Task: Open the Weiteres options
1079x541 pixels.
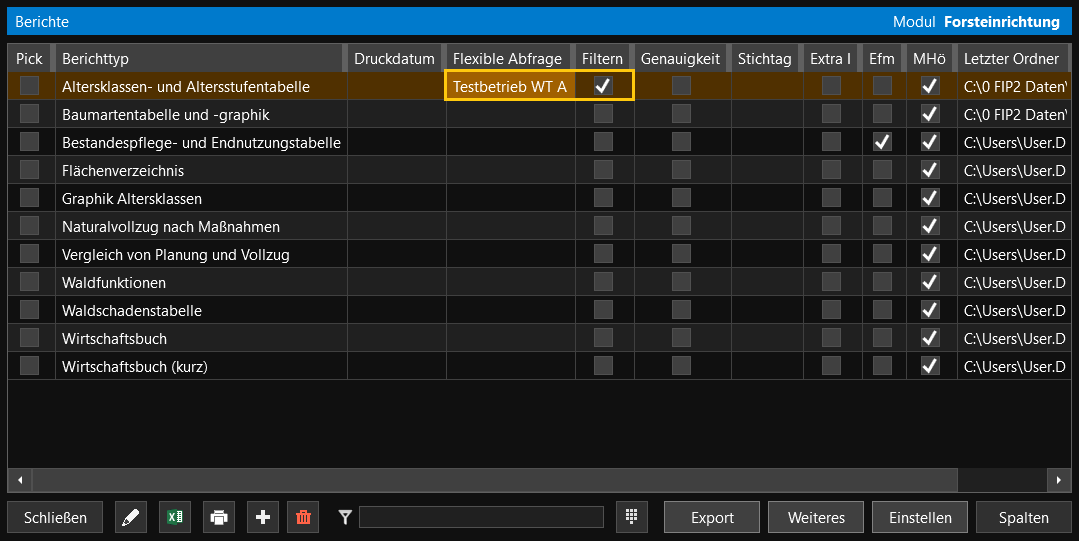Action: (x=816, y=517)
